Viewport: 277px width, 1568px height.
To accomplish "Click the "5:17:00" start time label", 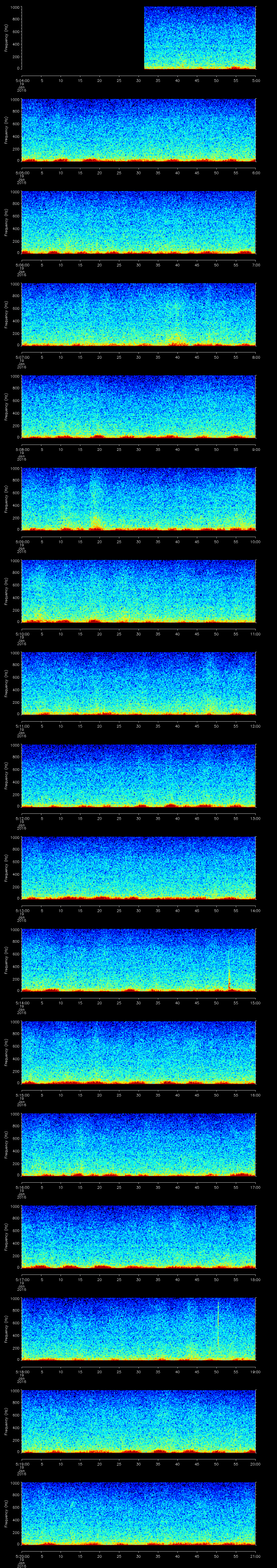I will click(22, 1279).
